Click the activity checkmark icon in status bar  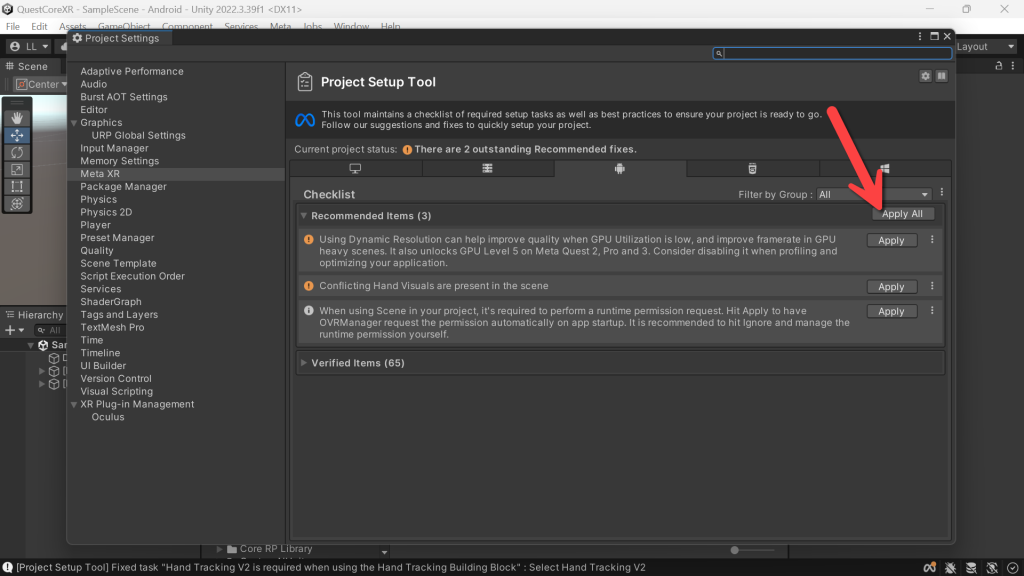1012,568
